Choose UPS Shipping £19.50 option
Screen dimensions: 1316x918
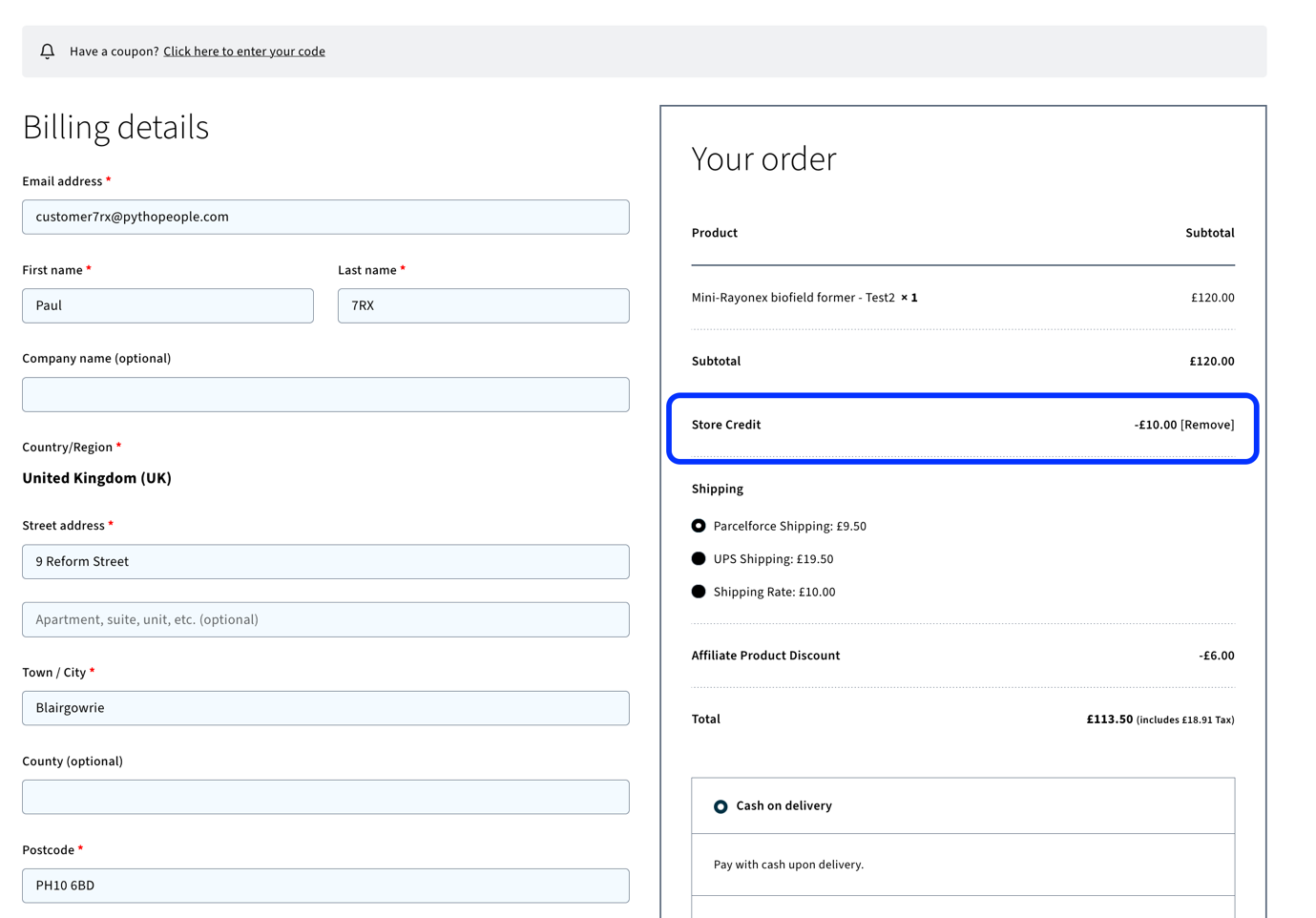pyautogui.click(x=699, y=559)
